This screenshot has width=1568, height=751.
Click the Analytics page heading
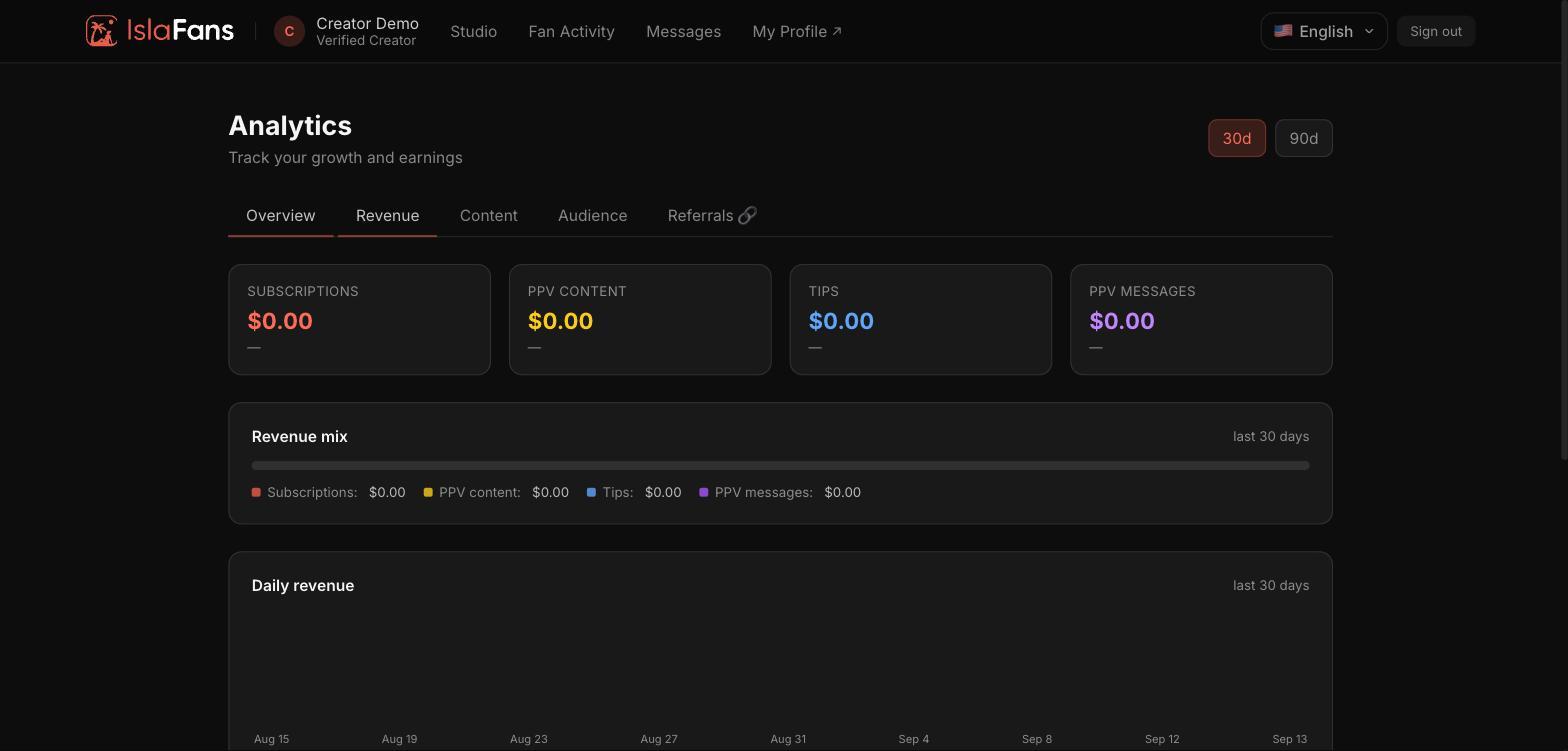click(x=290, y=126)
